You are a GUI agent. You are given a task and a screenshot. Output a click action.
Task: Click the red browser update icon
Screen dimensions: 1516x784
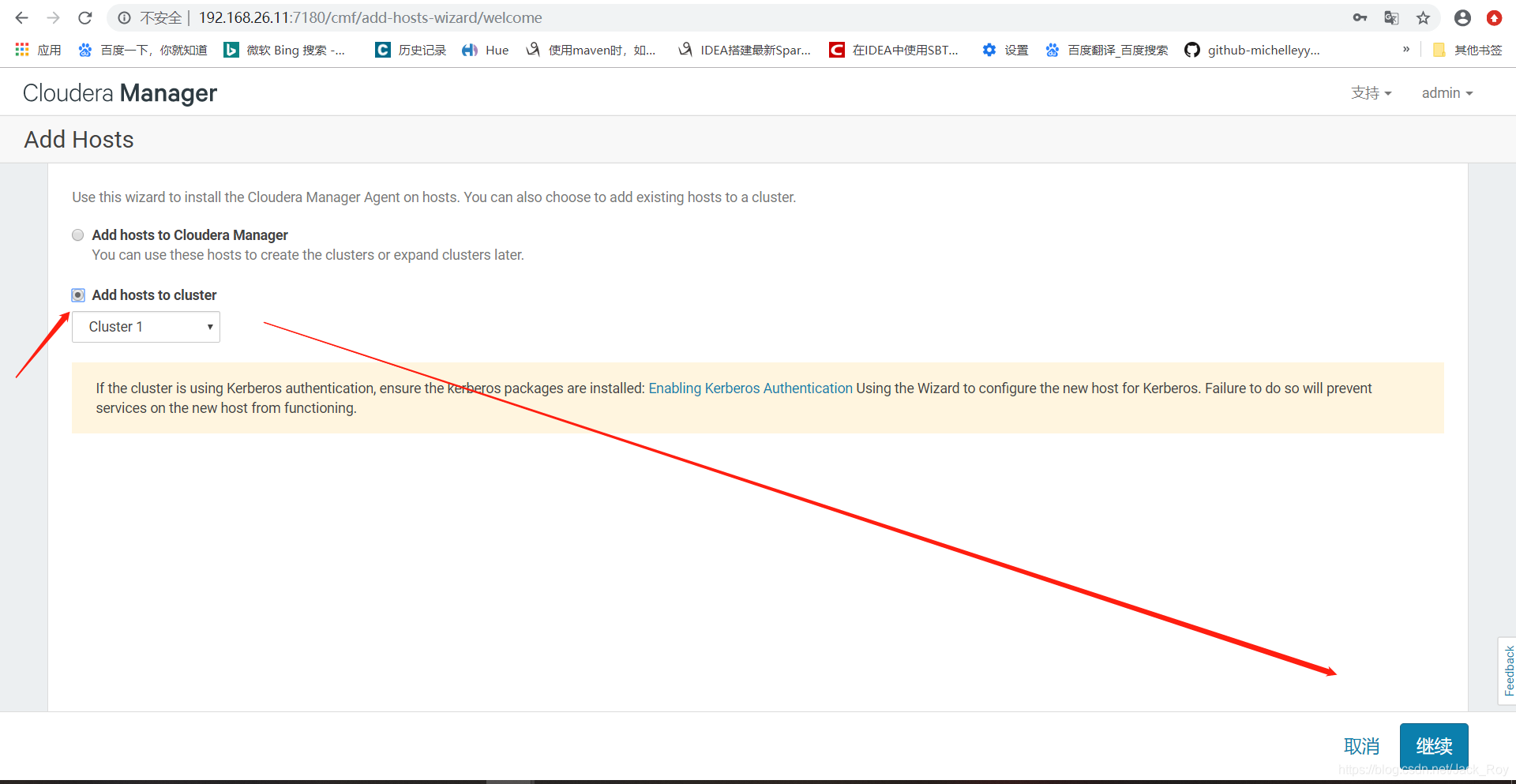coord(1494,17)
